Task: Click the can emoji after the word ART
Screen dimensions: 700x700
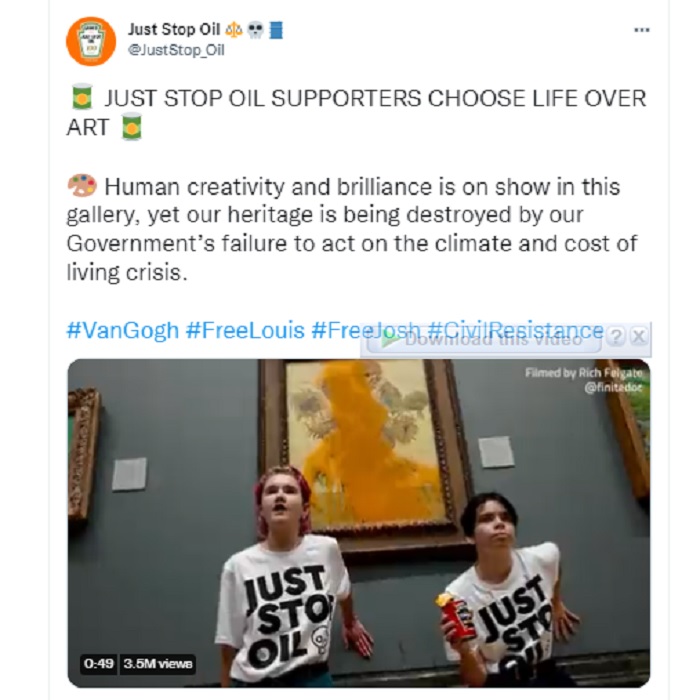Action: [132, 126]
